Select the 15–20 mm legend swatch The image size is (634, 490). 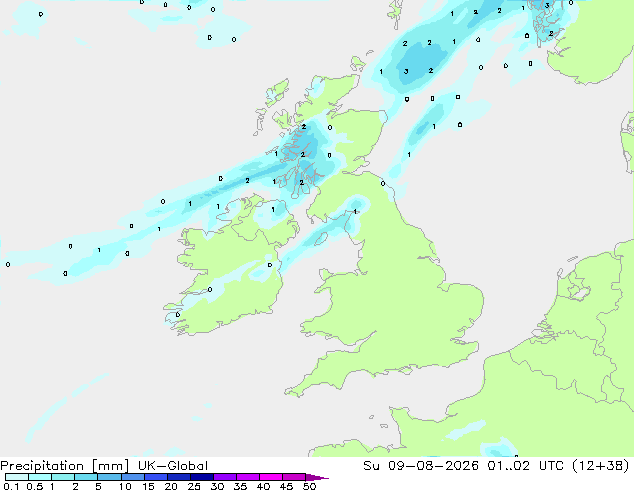(156, 477)
